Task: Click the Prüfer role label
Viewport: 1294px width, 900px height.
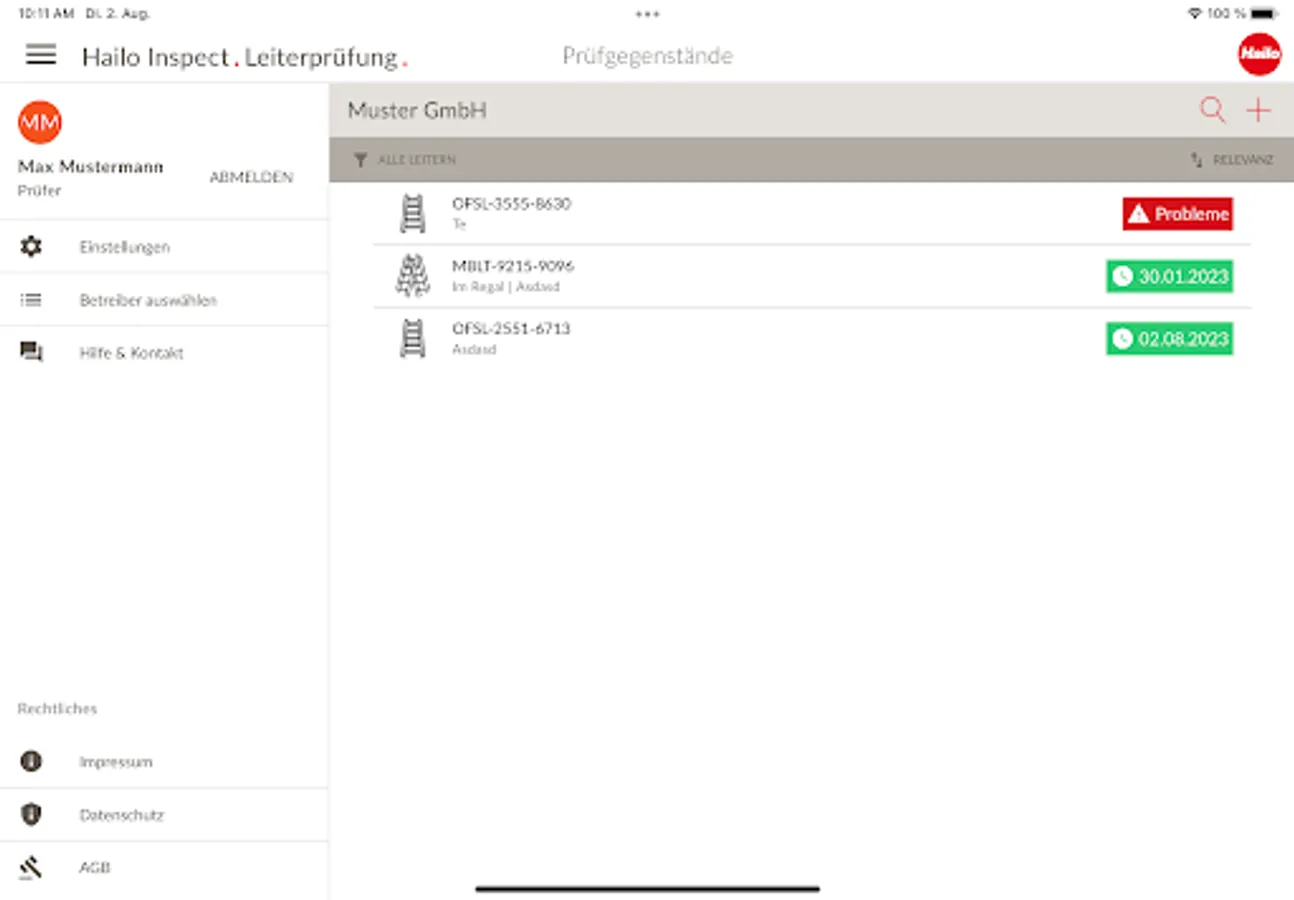Action: [x=40, y=190]
